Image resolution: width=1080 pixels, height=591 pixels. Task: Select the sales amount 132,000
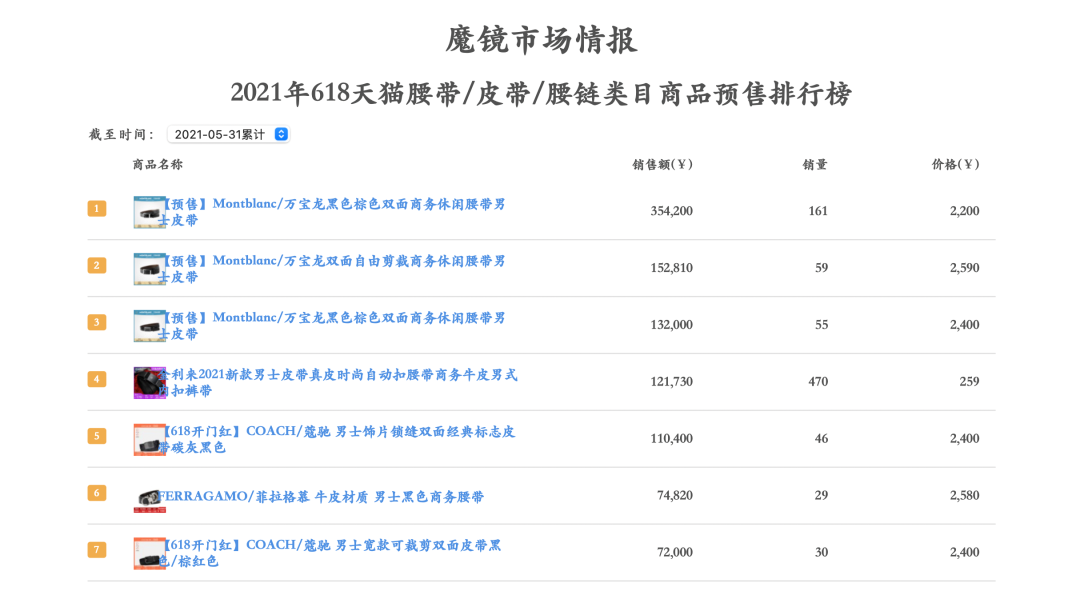[x=672, y=324]
